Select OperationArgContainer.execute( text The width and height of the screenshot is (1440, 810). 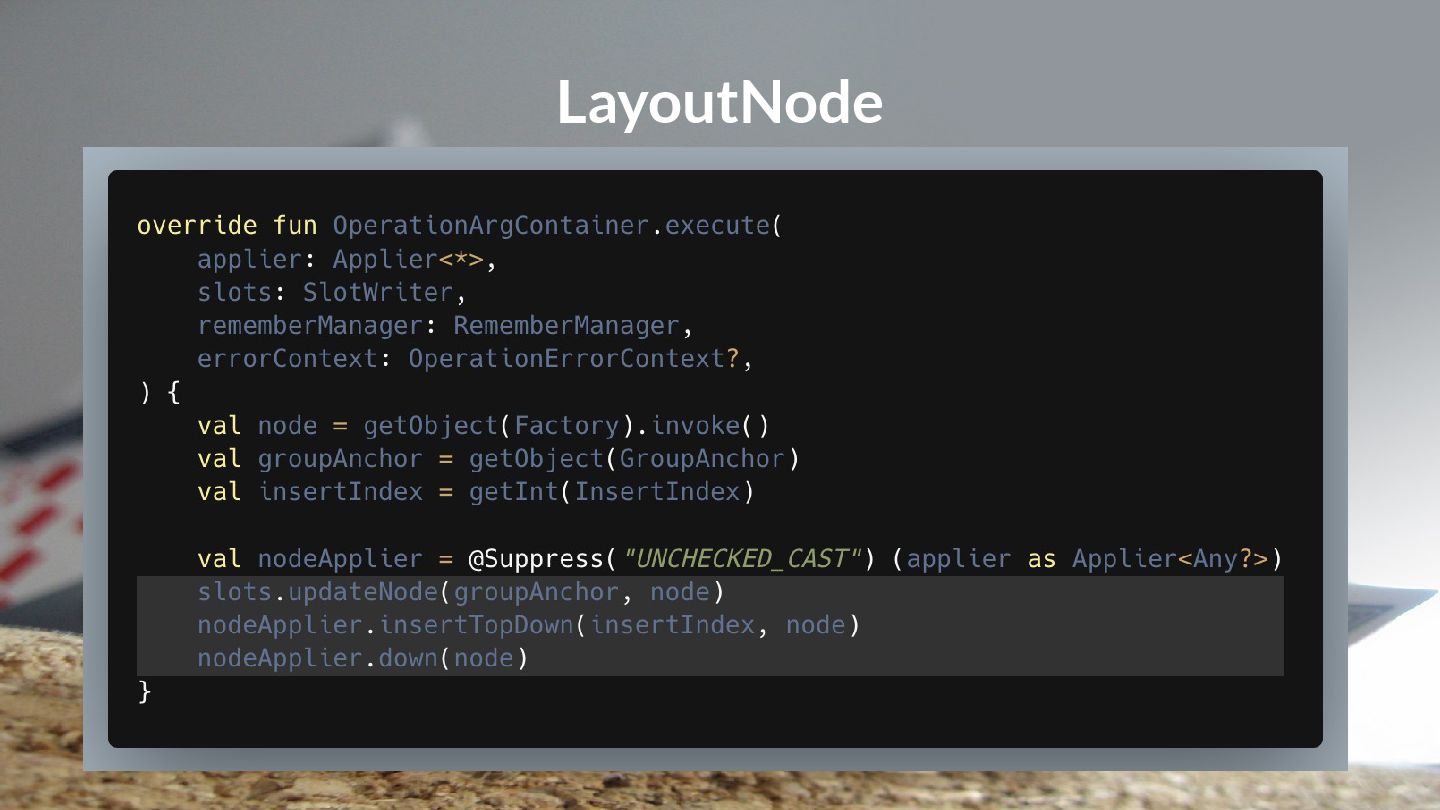(557, 225)
